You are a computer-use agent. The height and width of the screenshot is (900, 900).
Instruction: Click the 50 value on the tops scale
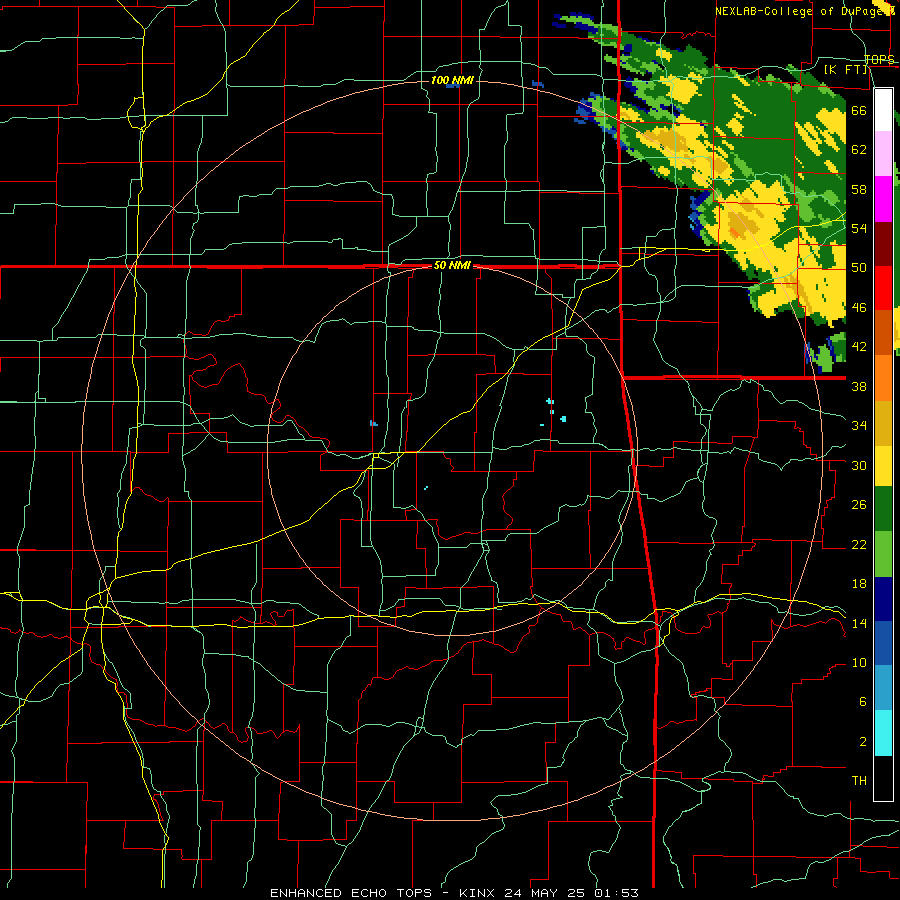click(x=859, y=267)
